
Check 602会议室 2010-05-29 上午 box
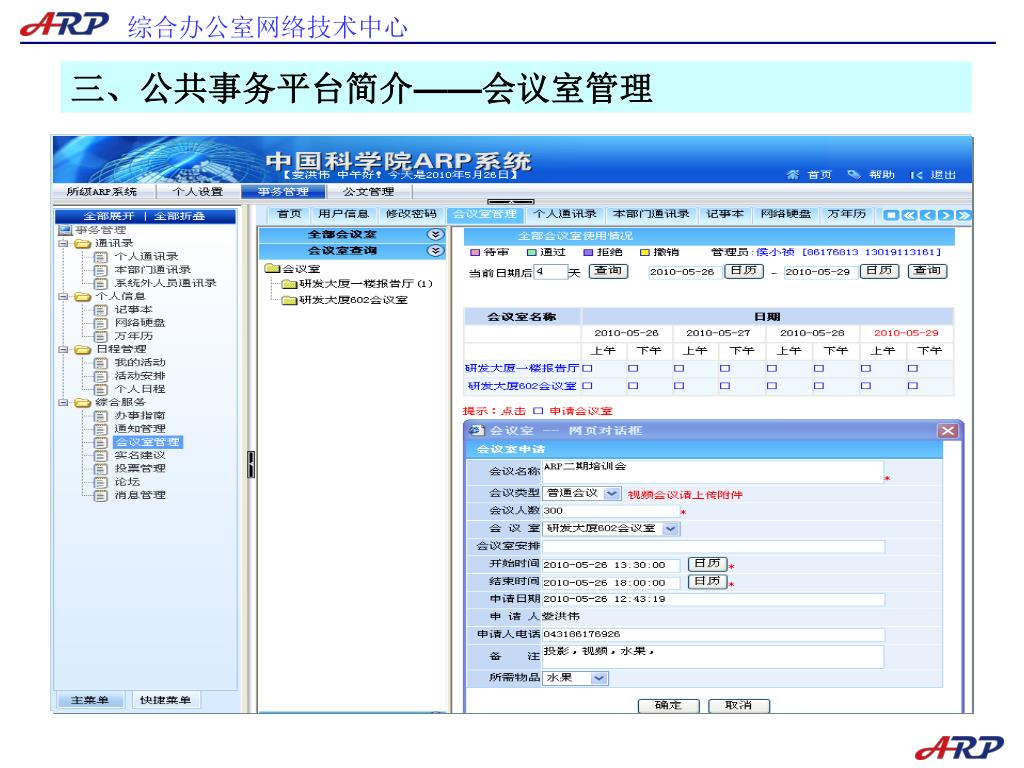click(x=865, y=386)
